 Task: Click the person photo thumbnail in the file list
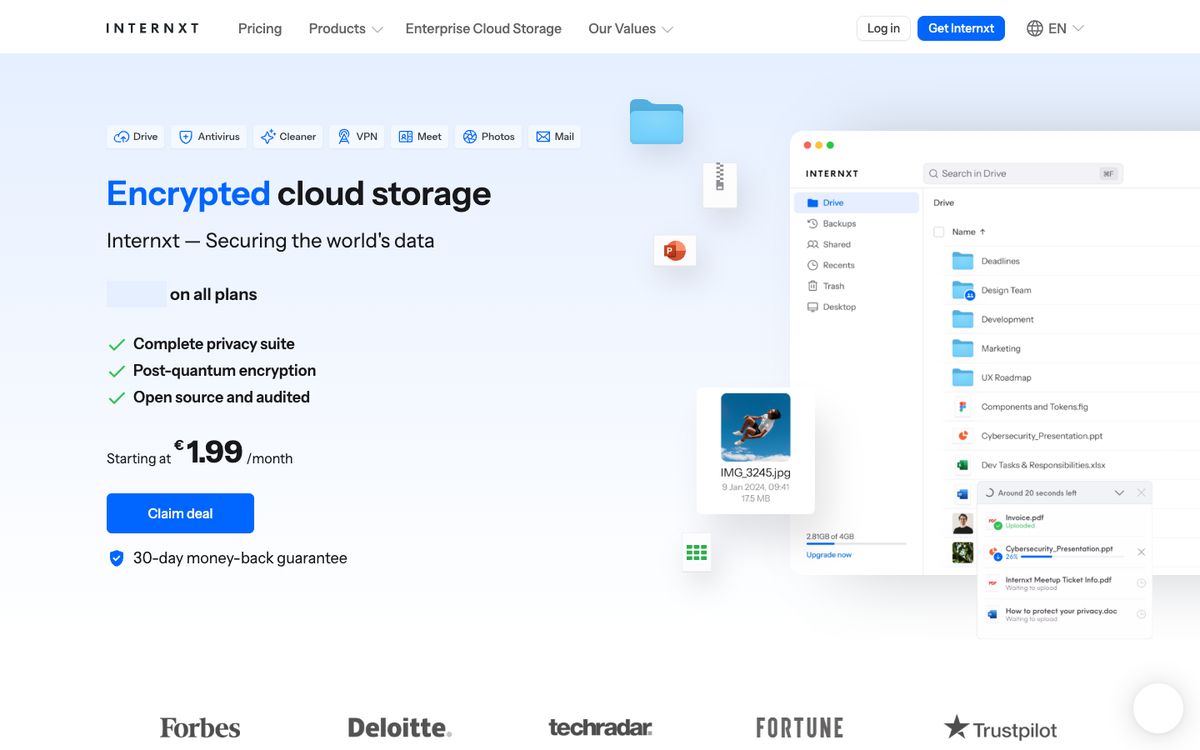(962, 523)
